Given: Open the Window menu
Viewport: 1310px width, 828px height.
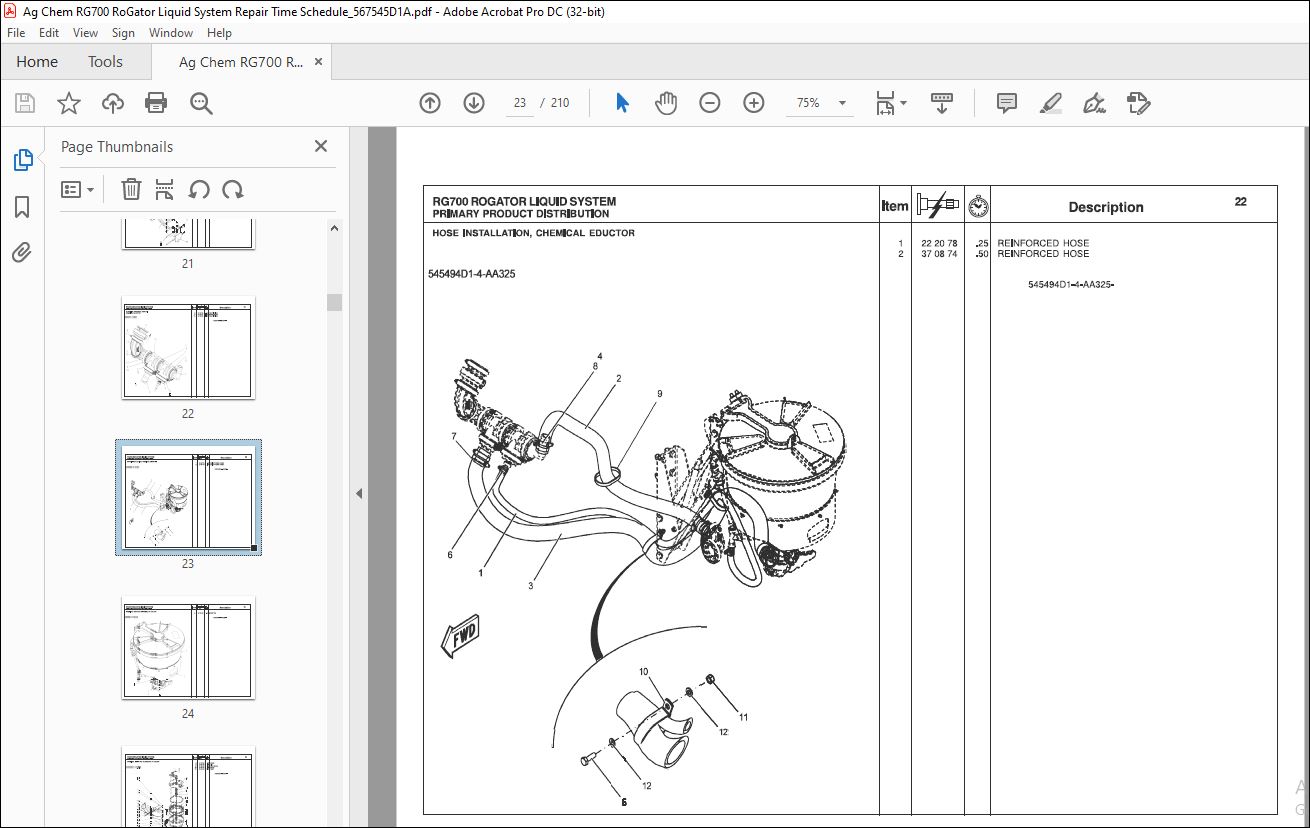Looking at the screenshot, I should 171,33.
